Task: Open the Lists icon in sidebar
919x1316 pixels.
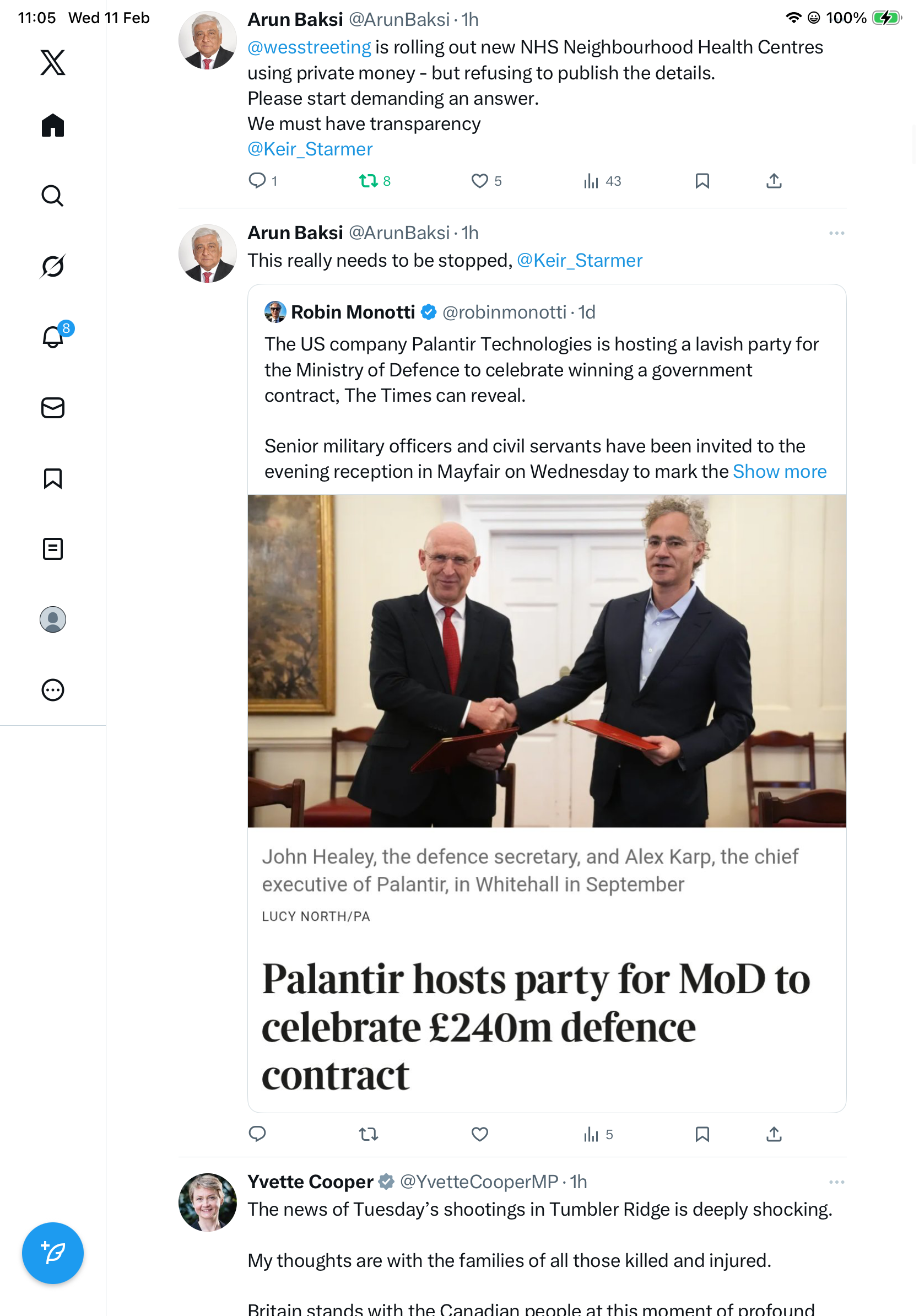Action: click(53, 549)
